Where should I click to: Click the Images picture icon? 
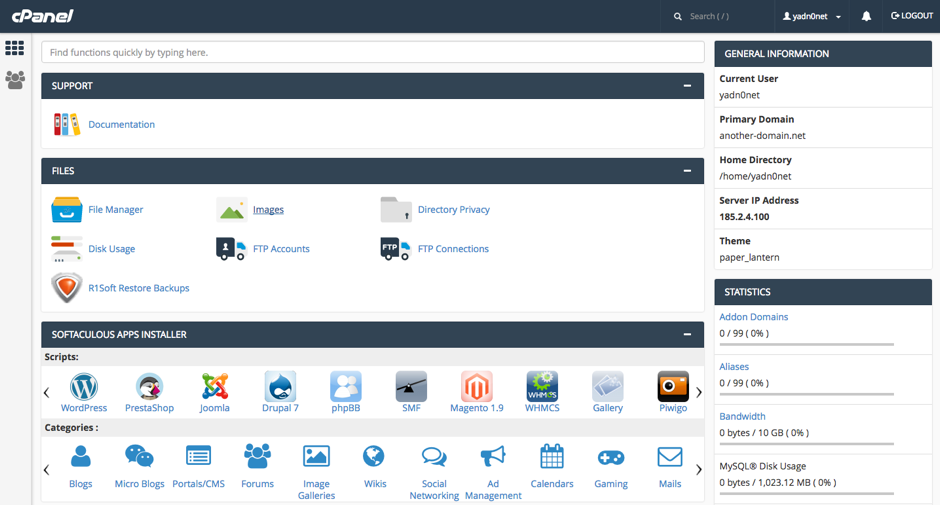[231, 209]
